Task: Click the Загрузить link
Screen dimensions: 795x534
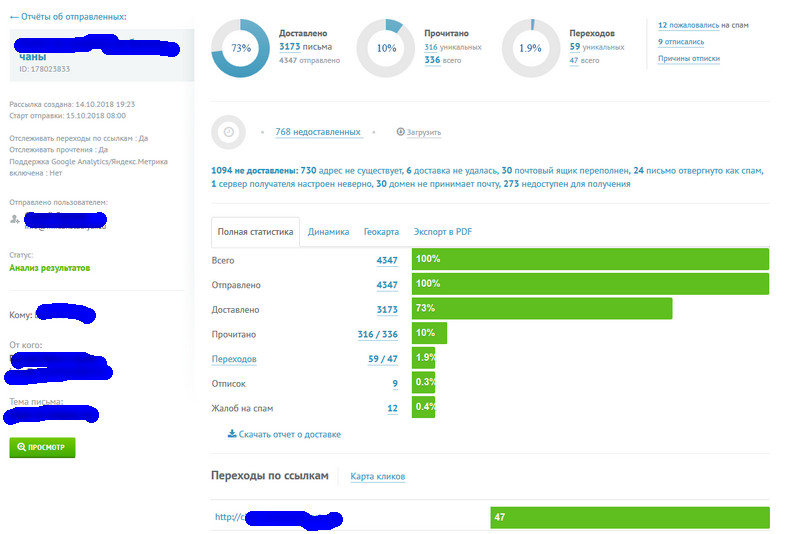Action: tap(423, 132)
